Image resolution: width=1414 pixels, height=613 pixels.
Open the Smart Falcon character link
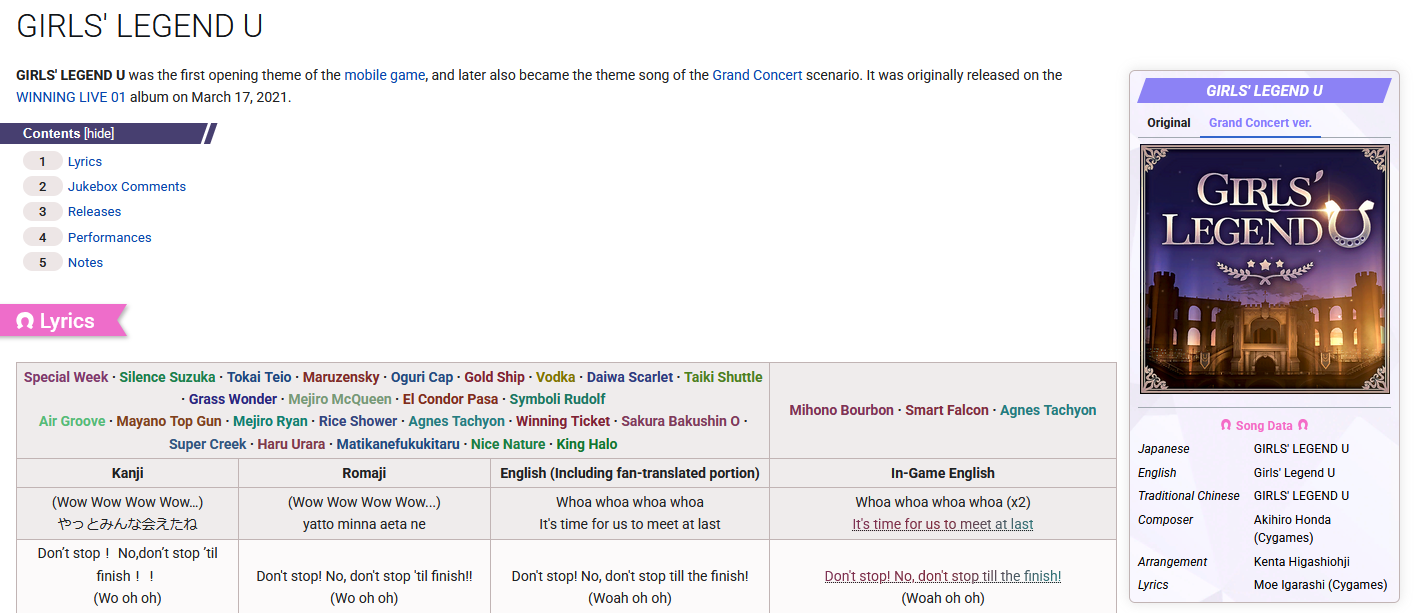947,410
